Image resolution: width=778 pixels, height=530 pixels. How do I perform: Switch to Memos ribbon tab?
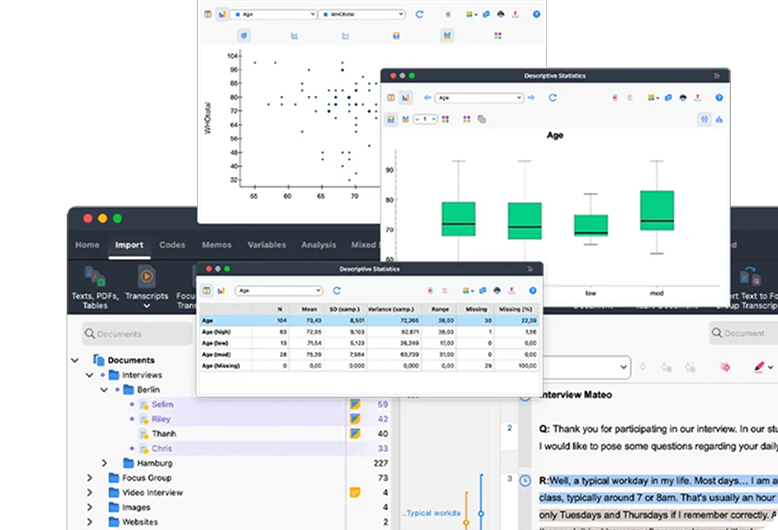point(216,245)
